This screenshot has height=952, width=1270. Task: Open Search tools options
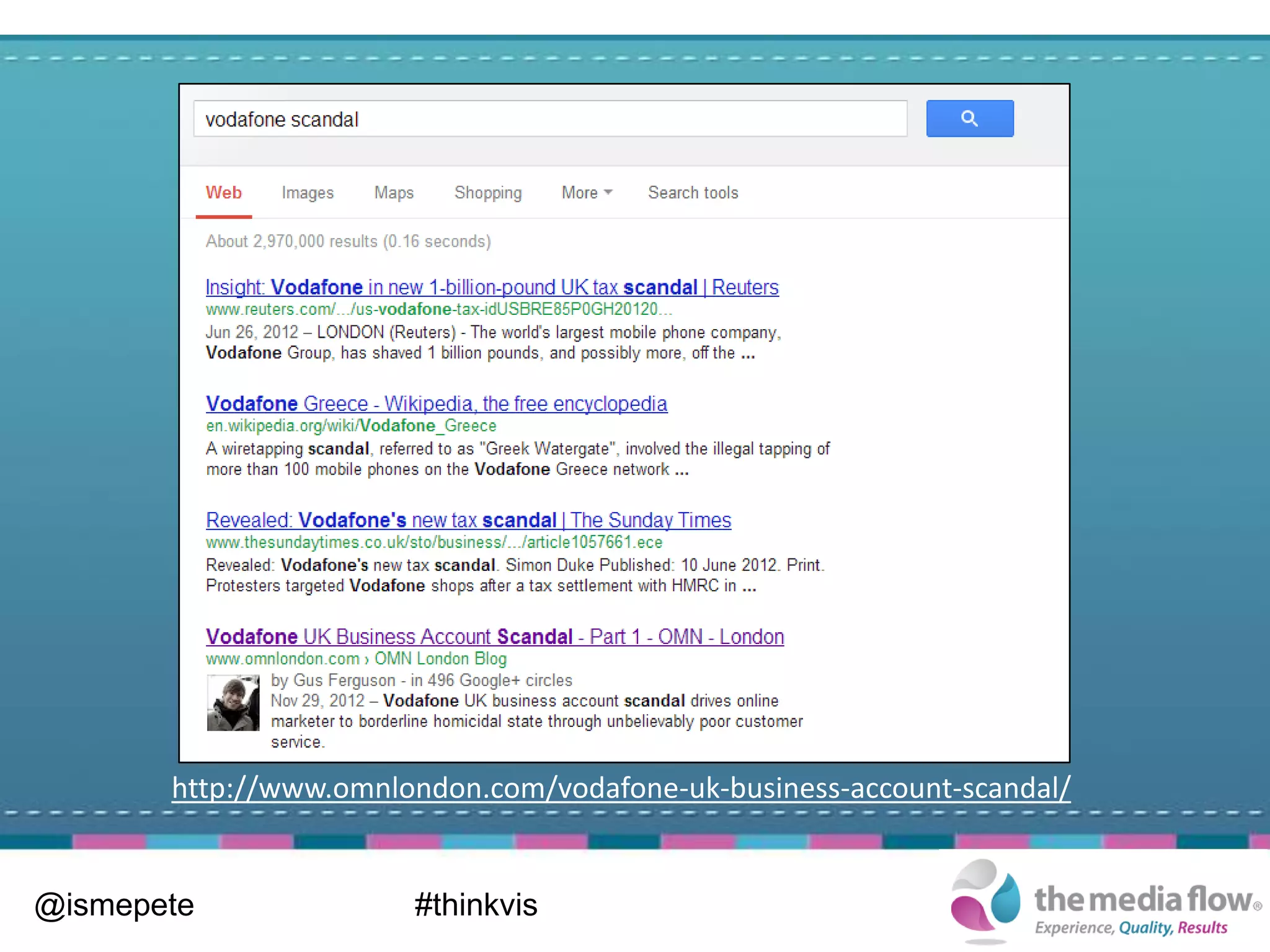693,193
